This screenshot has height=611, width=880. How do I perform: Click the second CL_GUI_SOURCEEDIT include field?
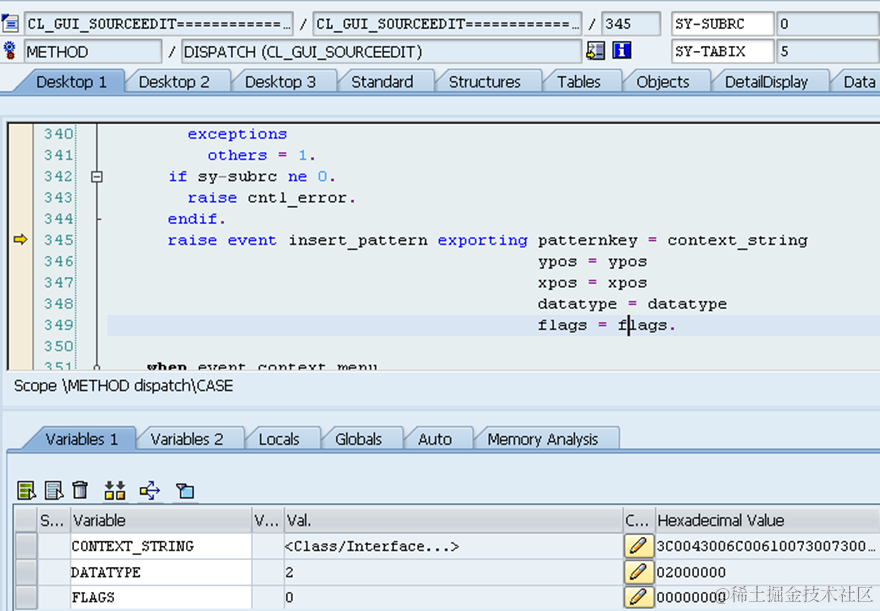[447, 24]
